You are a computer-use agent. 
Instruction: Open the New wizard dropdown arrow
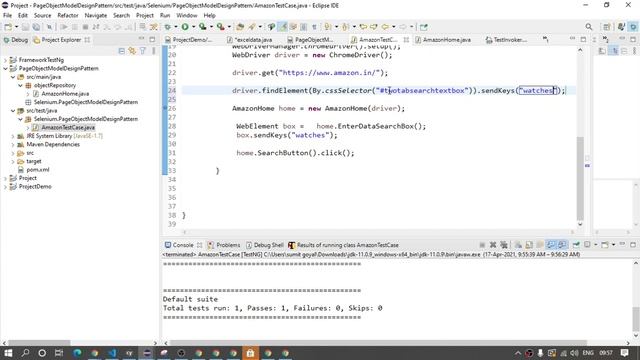[x=16, y=27]
